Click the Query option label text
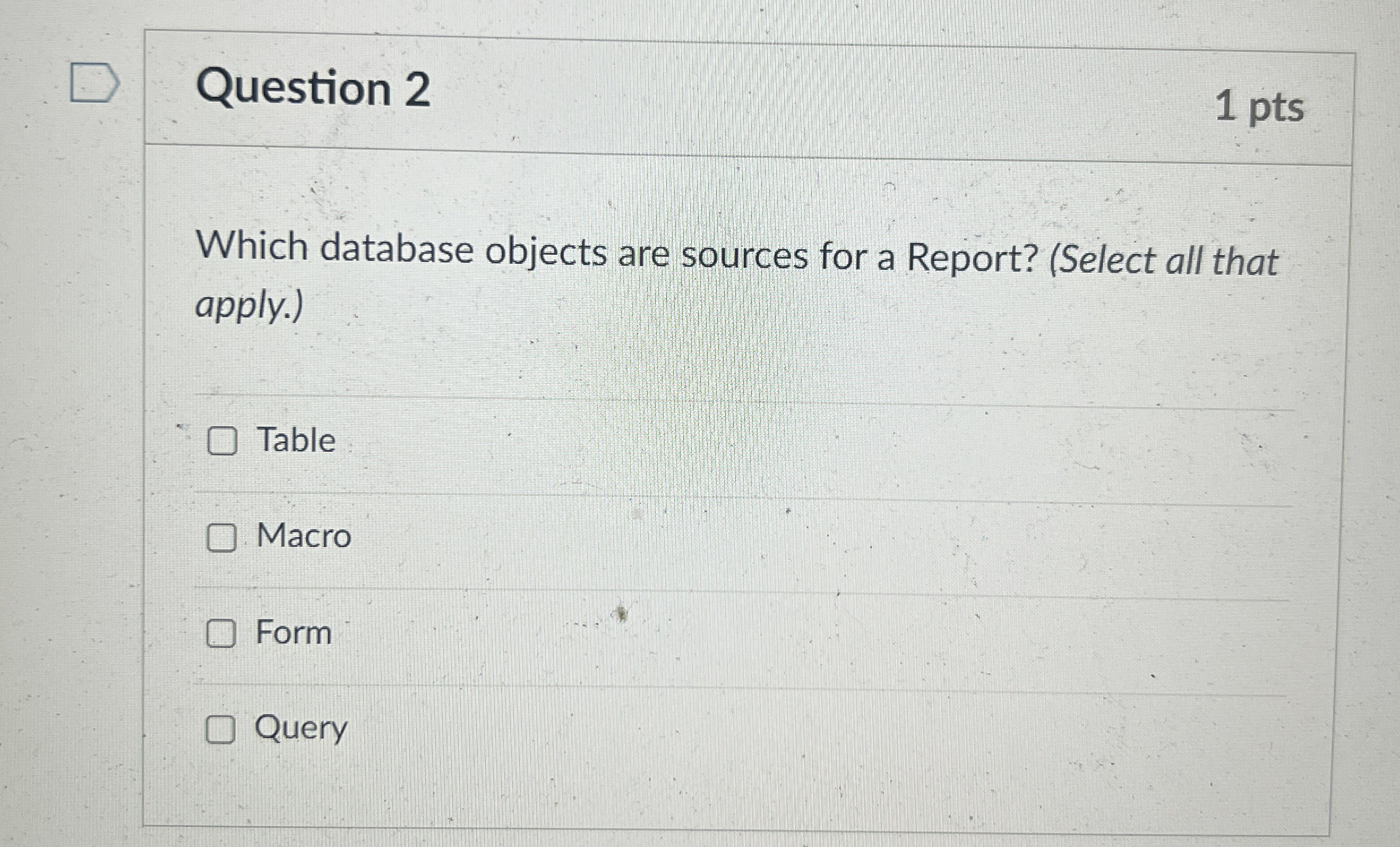The image size is (1400, 847). tap(300, 730)
